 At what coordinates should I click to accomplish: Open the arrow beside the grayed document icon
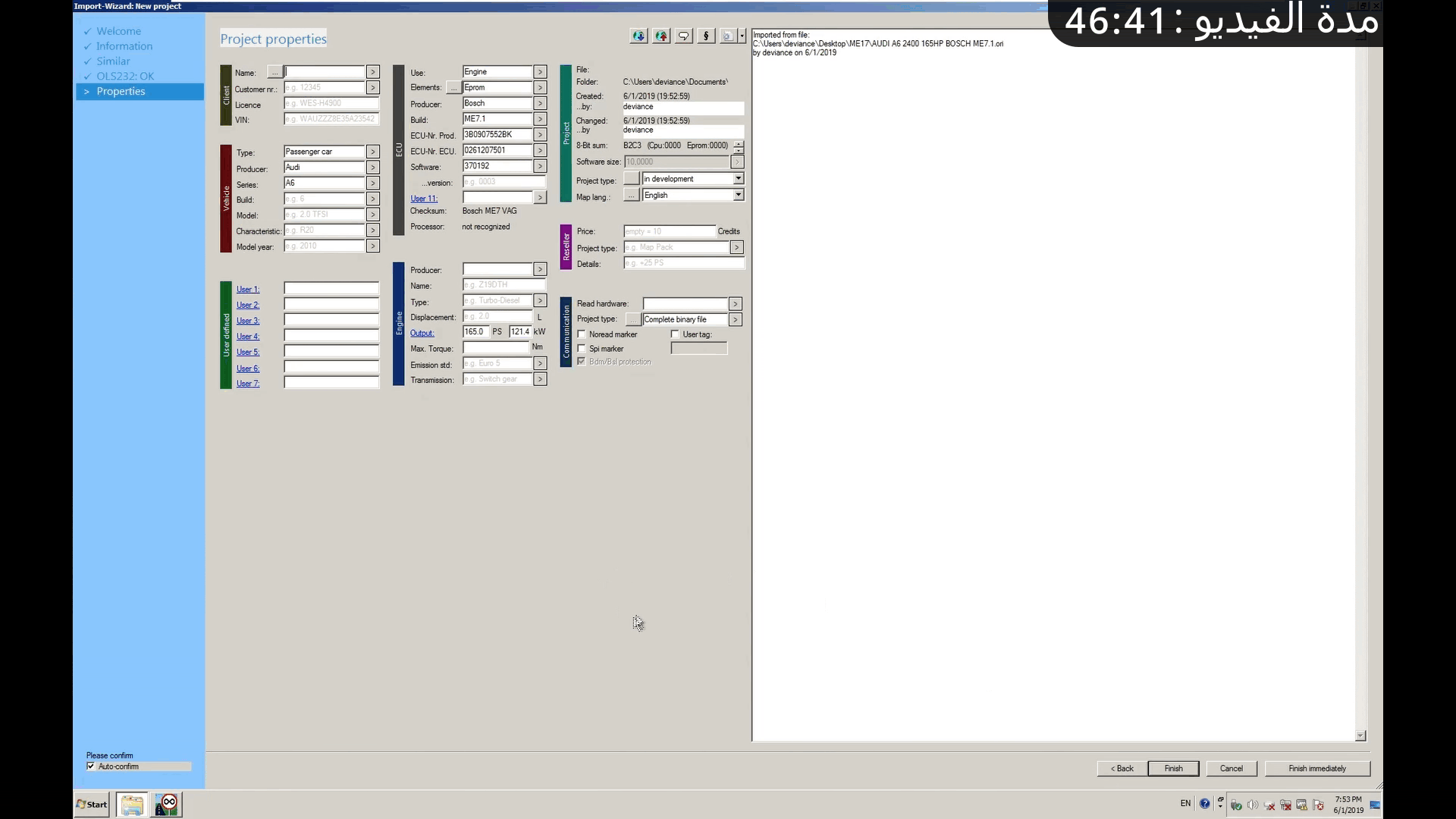(742, 36)
